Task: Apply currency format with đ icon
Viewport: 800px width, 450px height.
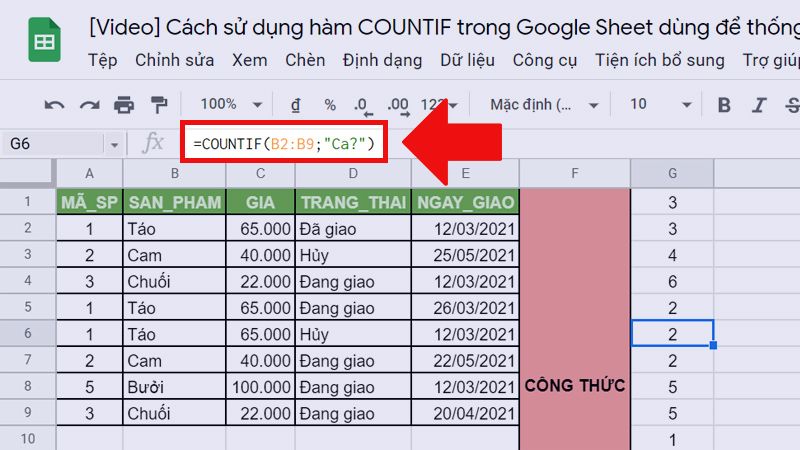Action: click(x=295, y=105)
